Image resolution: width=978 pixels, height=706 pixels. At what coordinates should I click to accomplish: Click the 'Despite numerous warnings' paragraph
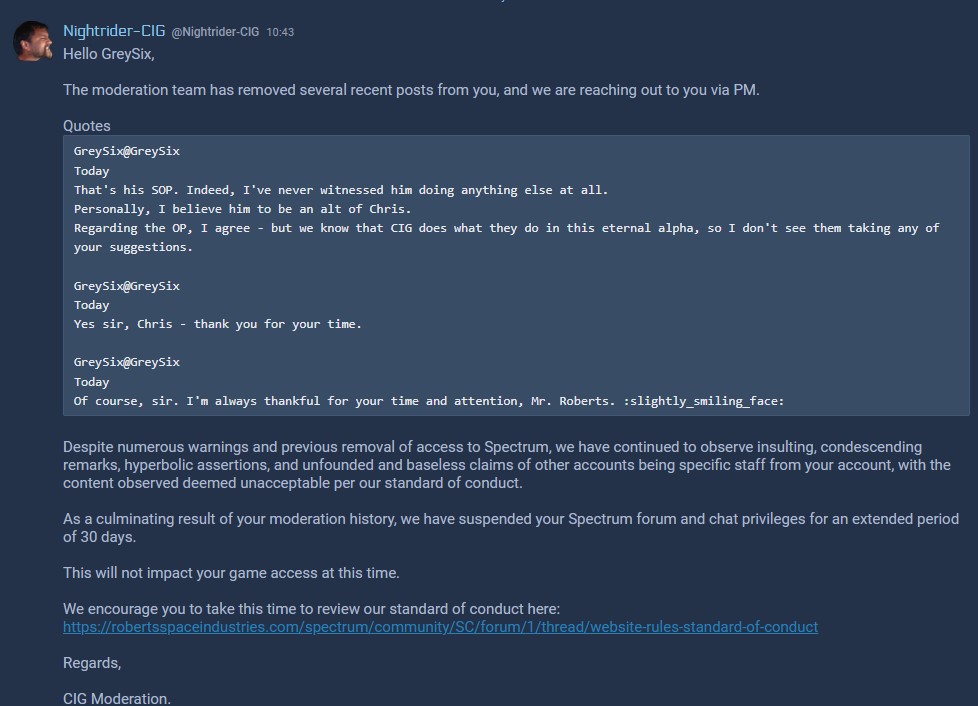click(506, 465)
